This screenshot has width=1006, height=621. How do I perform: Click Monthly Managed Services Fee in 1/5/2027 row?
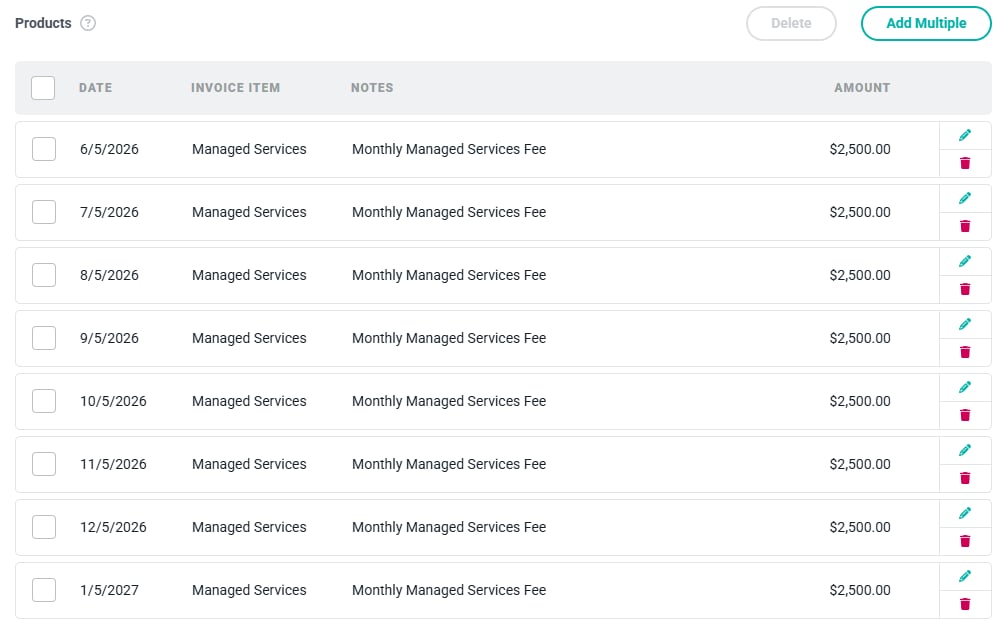click(449, 590)
